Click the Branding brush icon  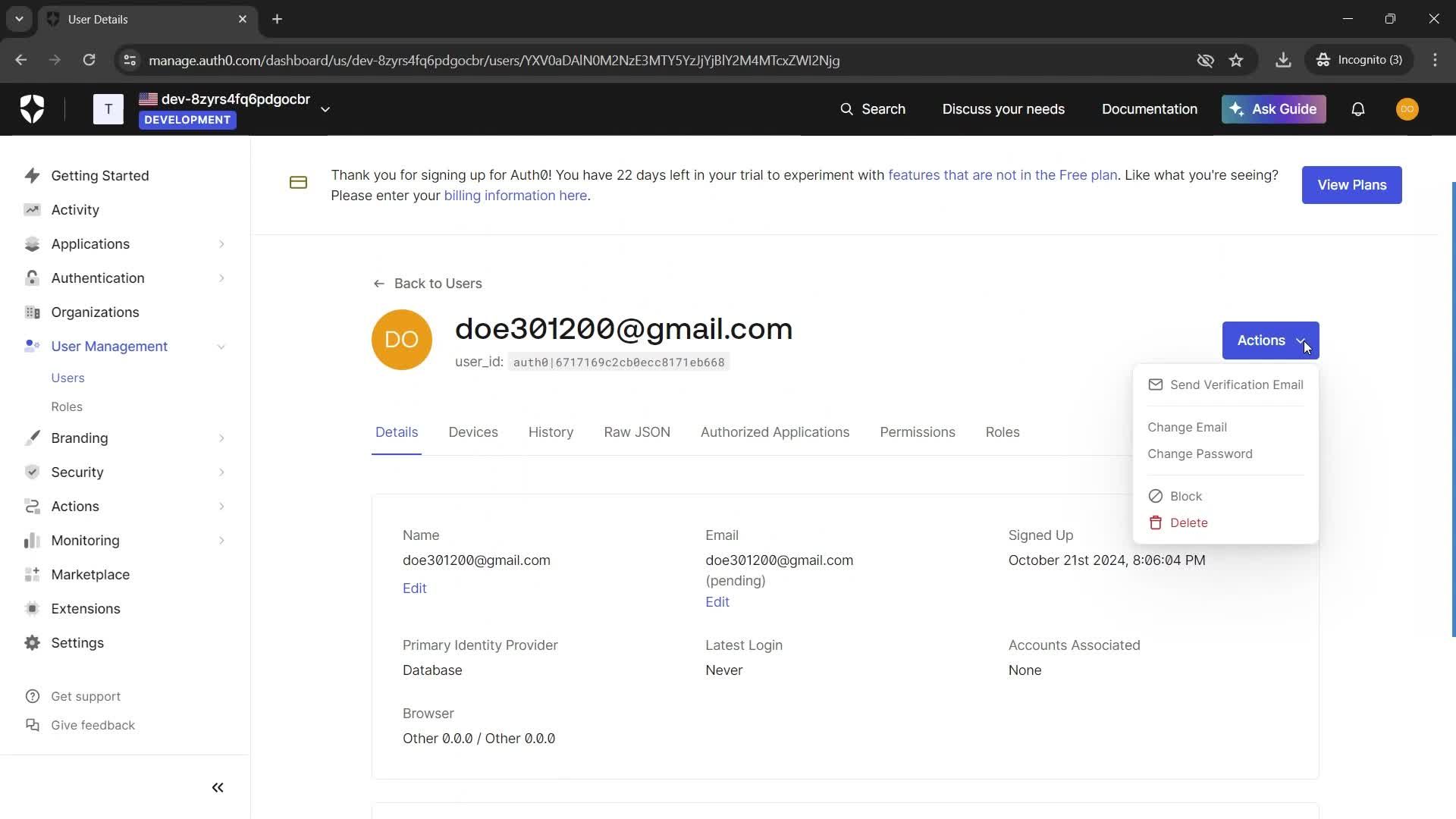coord(32,438)
